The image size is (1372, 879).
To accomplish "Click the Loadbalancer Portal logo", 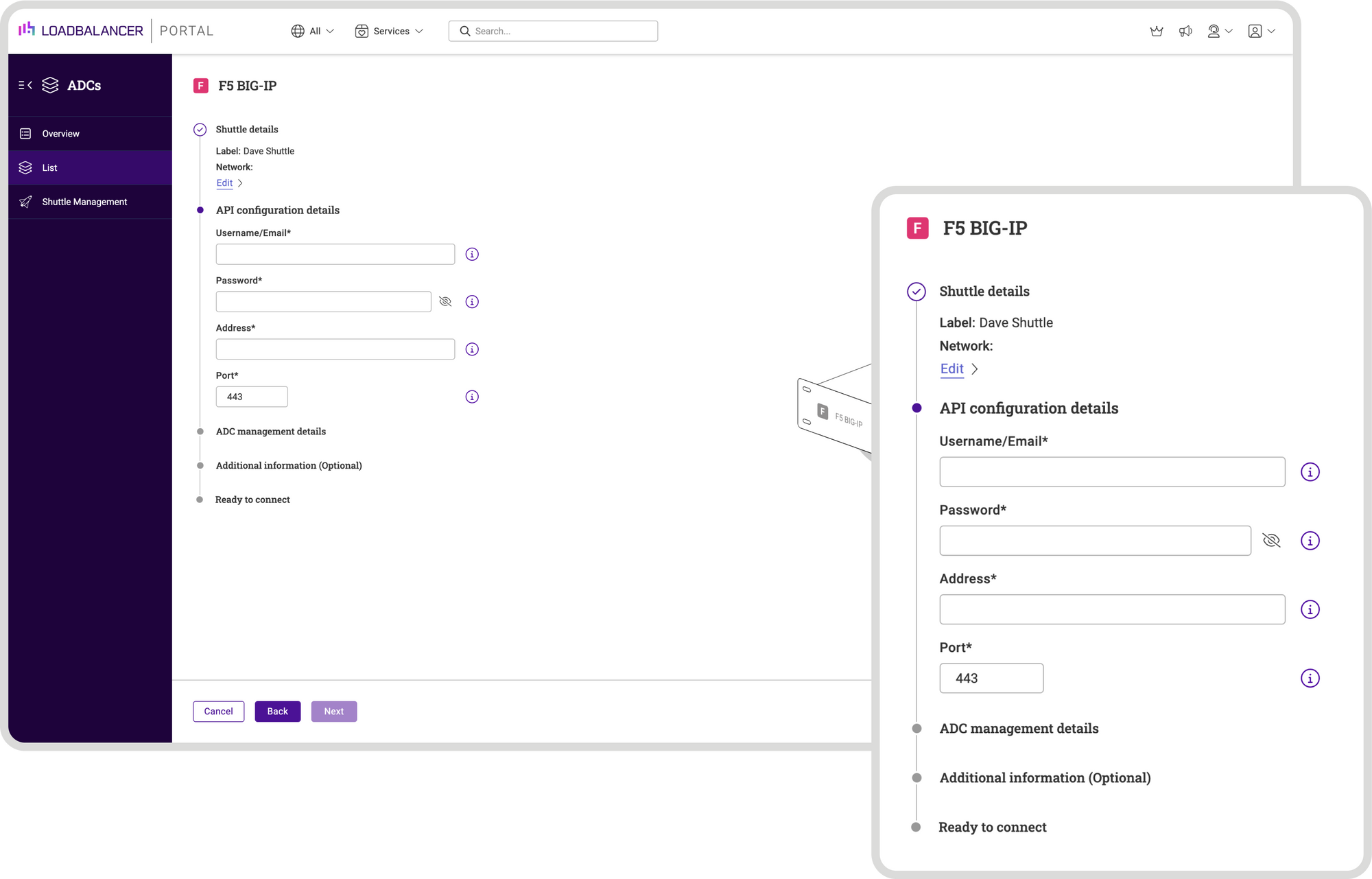I will [x=116, y=31].
